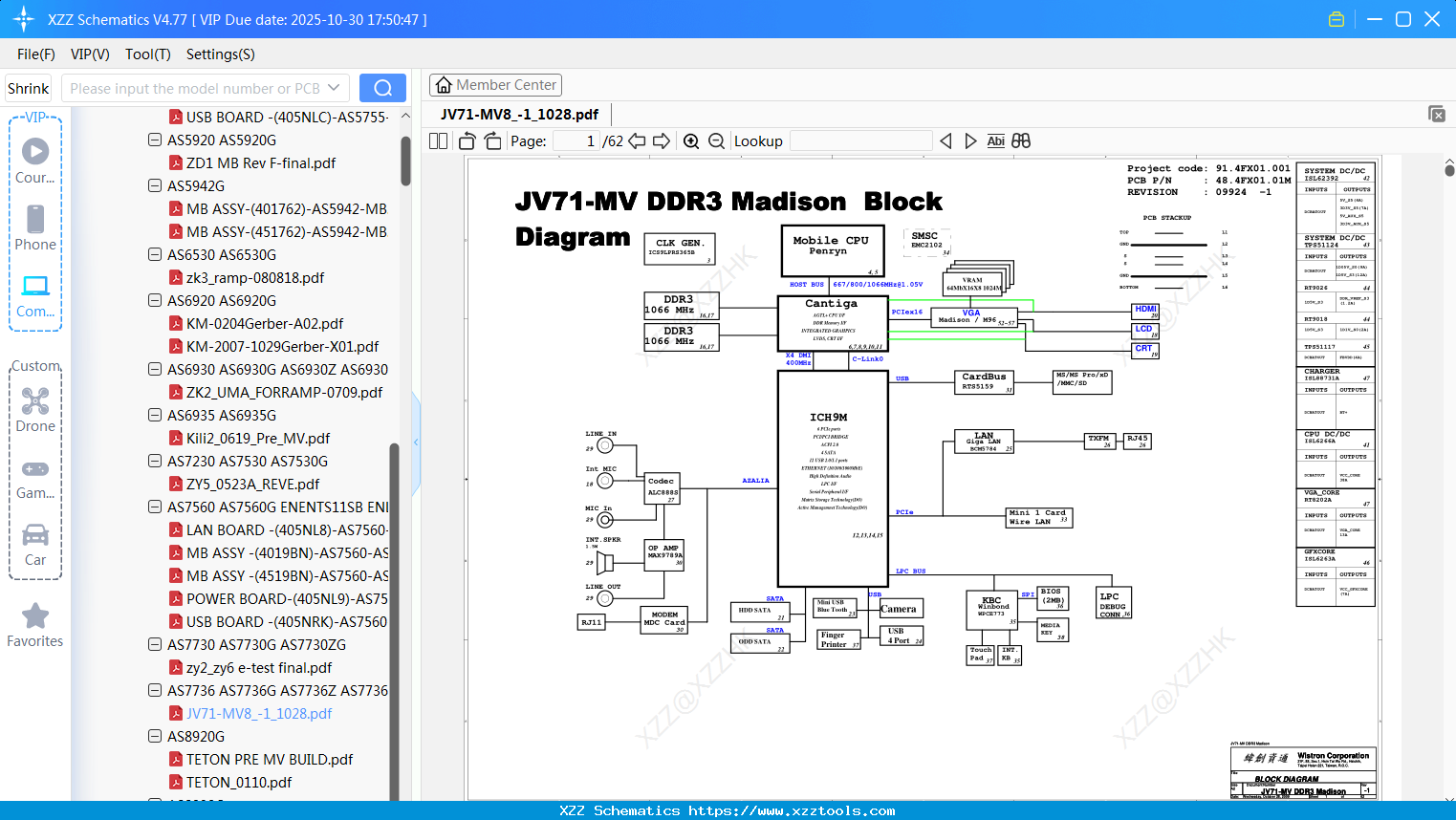Open ZK2_UMA_FORRAMP-0709.pdf file
The image size is (1456, 820).
(x=284, y=392)
